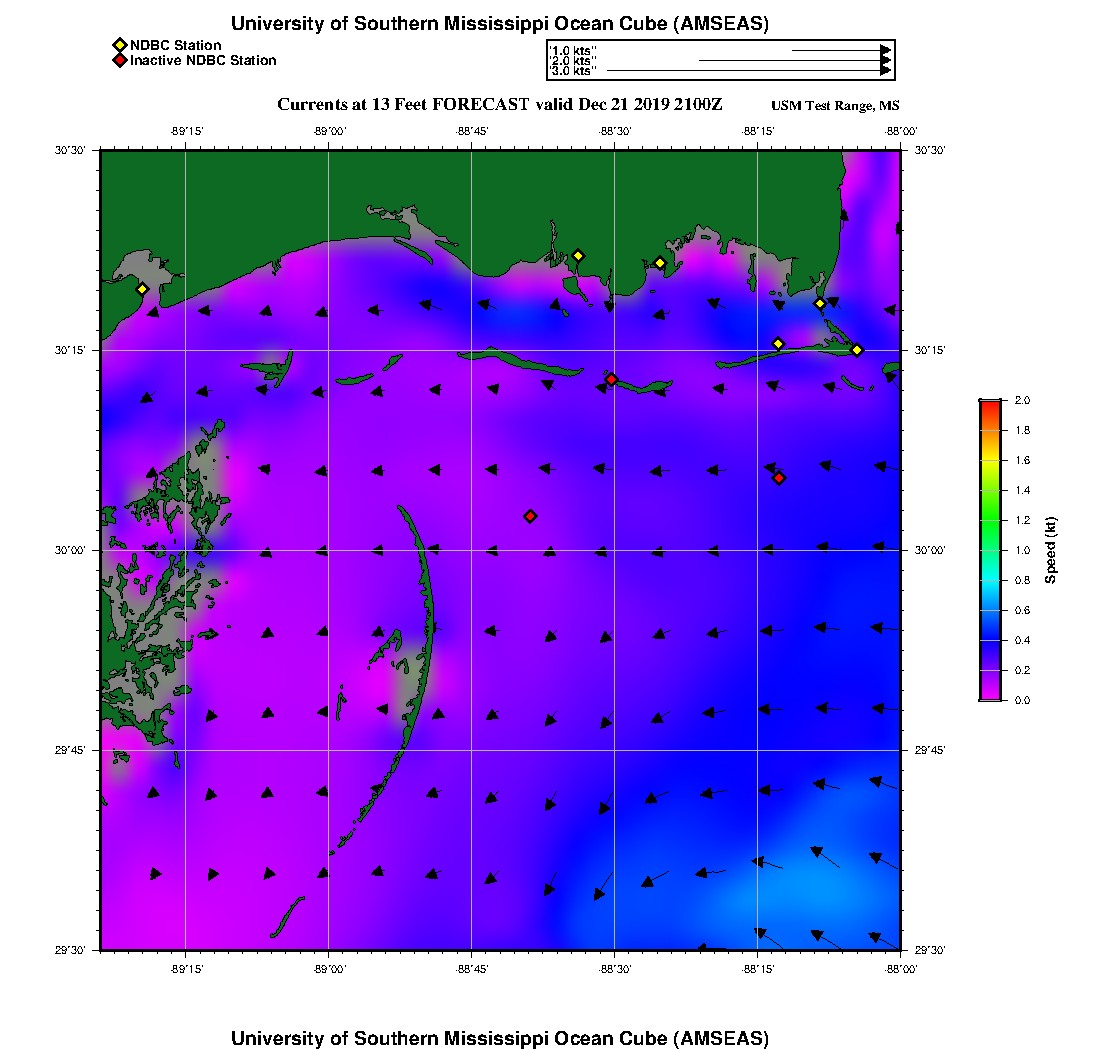Screen dimensions: 1100x1050
Task: Click the 1.0 kts reference arrow in scale box
Action: tap(840, 49)
